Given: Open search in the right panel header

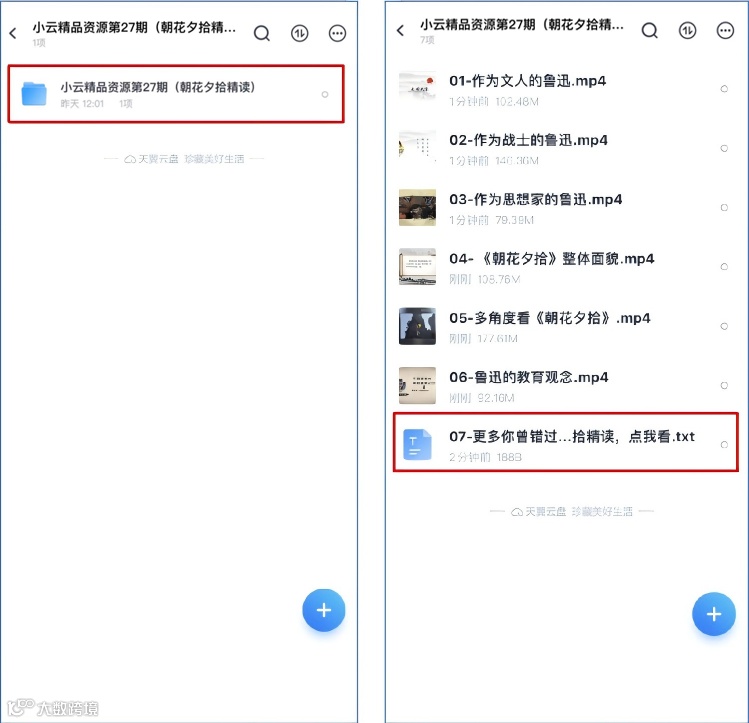Looking at the screenshot, I should pos(650,31).
